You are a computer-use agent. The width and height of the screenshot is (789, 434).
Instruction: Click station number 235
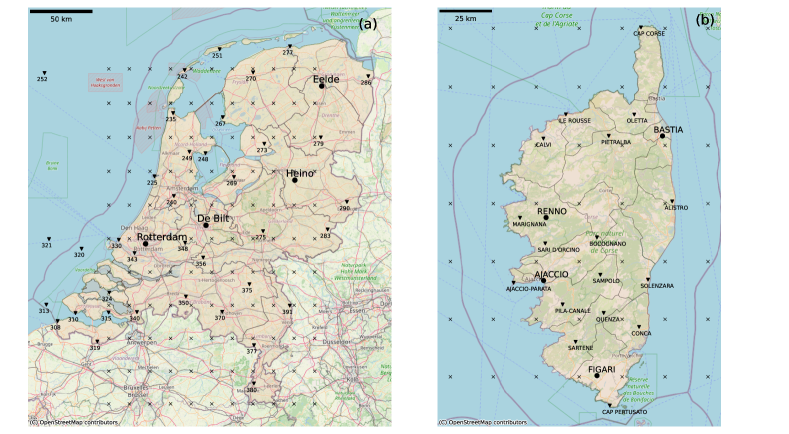click(171, 119)
